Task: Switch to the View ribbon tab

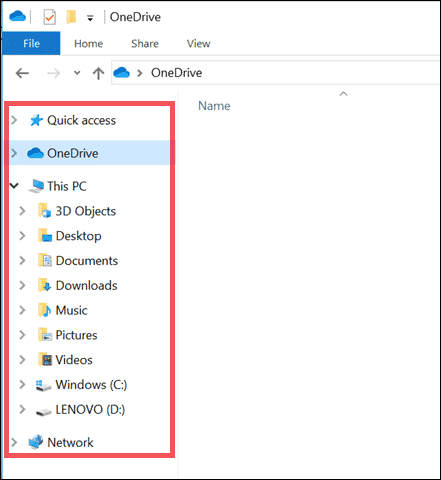Action: [x=198, y=43]
